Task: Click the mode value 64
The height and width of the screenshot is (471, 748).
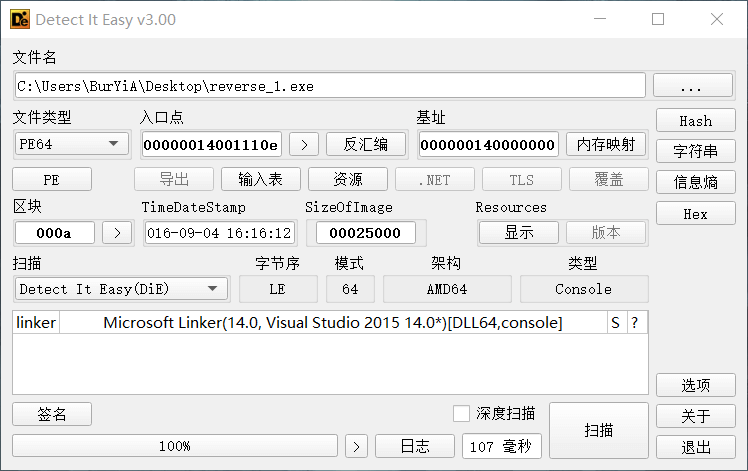Action: pyautogui.click(x=350, y=289)
